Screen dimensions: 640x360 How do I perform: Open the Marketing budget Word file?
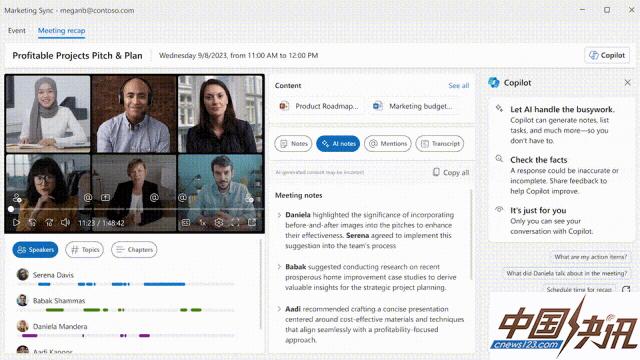point(413,106)
